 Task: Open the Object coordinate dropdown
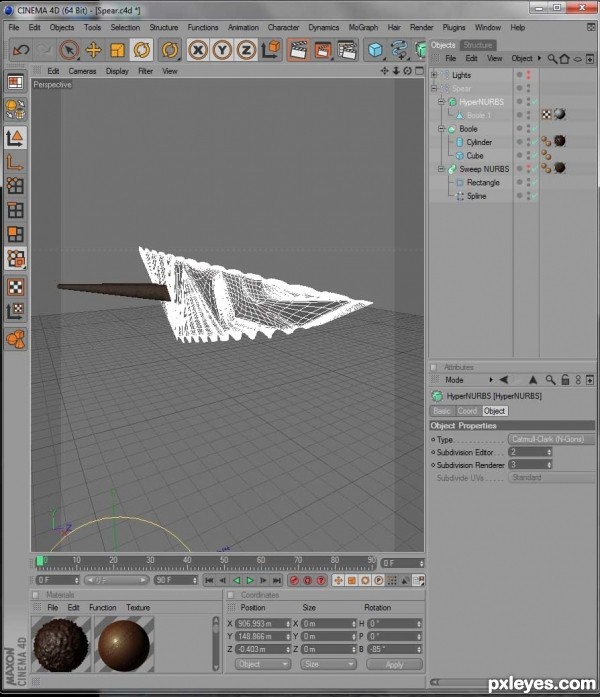point(263,664)
